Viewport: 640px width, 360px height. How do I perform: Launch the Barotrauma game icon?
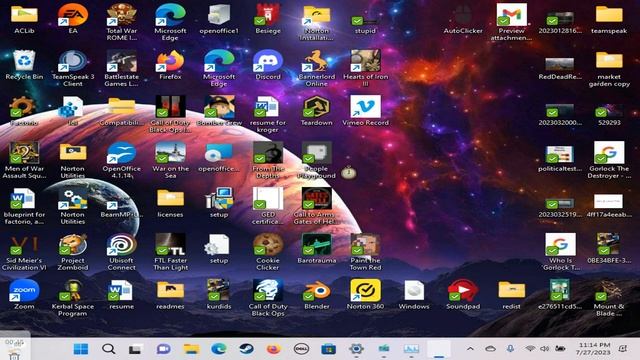point(316,245)
